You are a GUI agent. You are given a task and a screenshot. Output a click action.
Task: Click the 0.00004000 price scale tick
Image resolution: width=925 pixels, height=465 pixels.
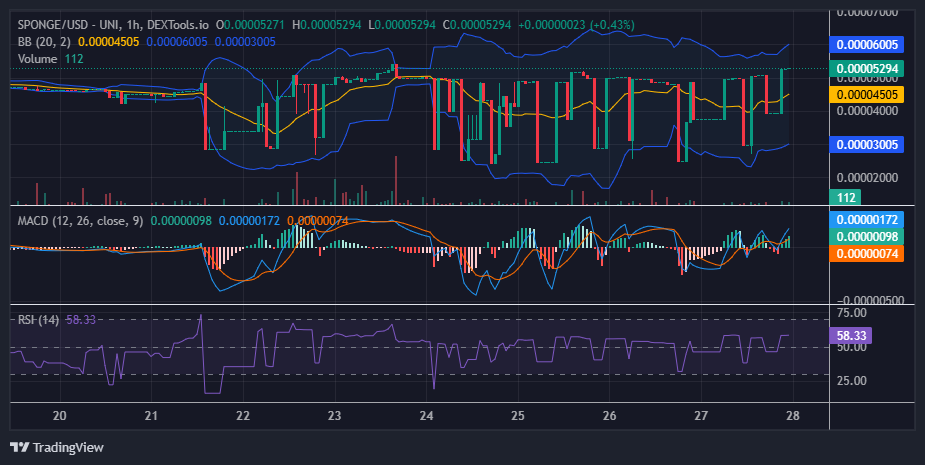pos(867,111)
